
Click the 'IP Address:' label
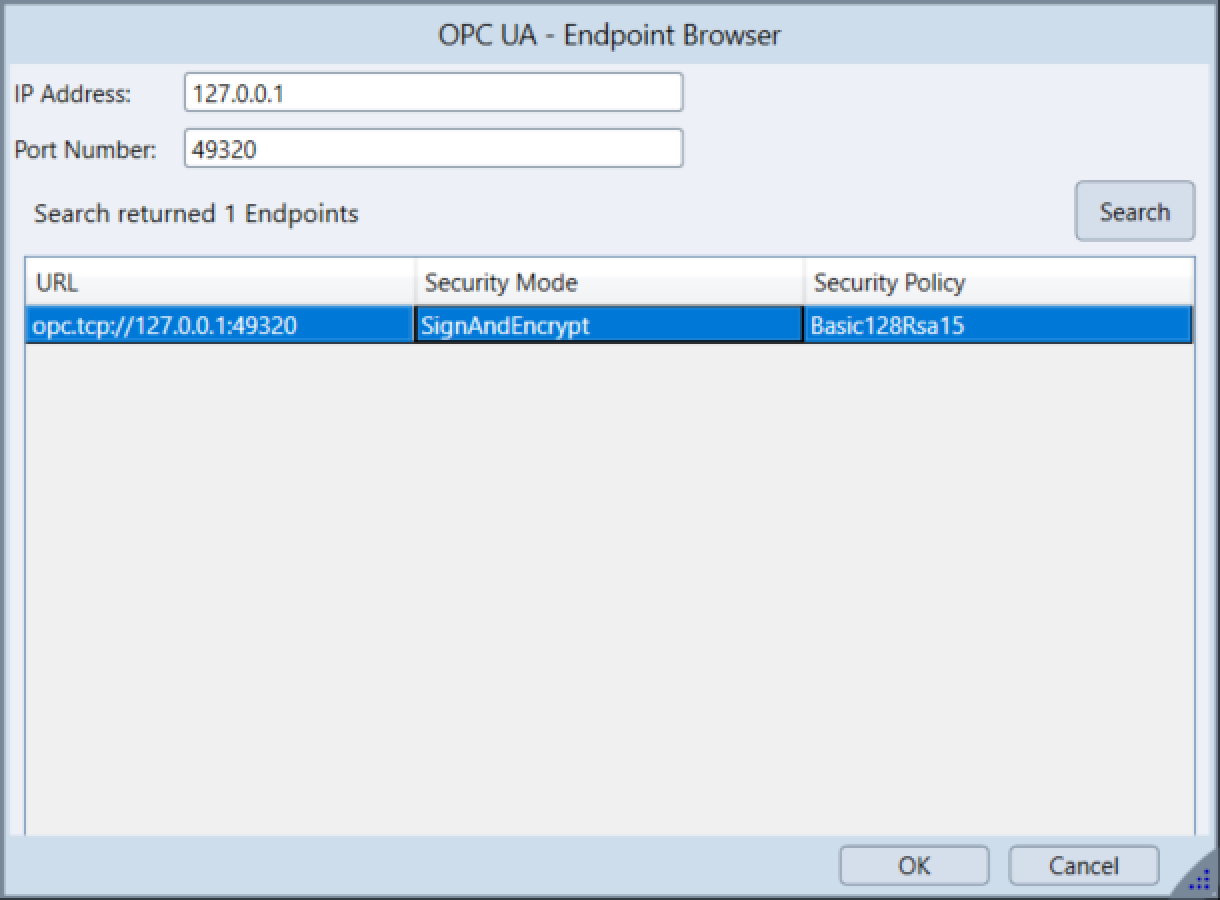click(x=73, y=94)
